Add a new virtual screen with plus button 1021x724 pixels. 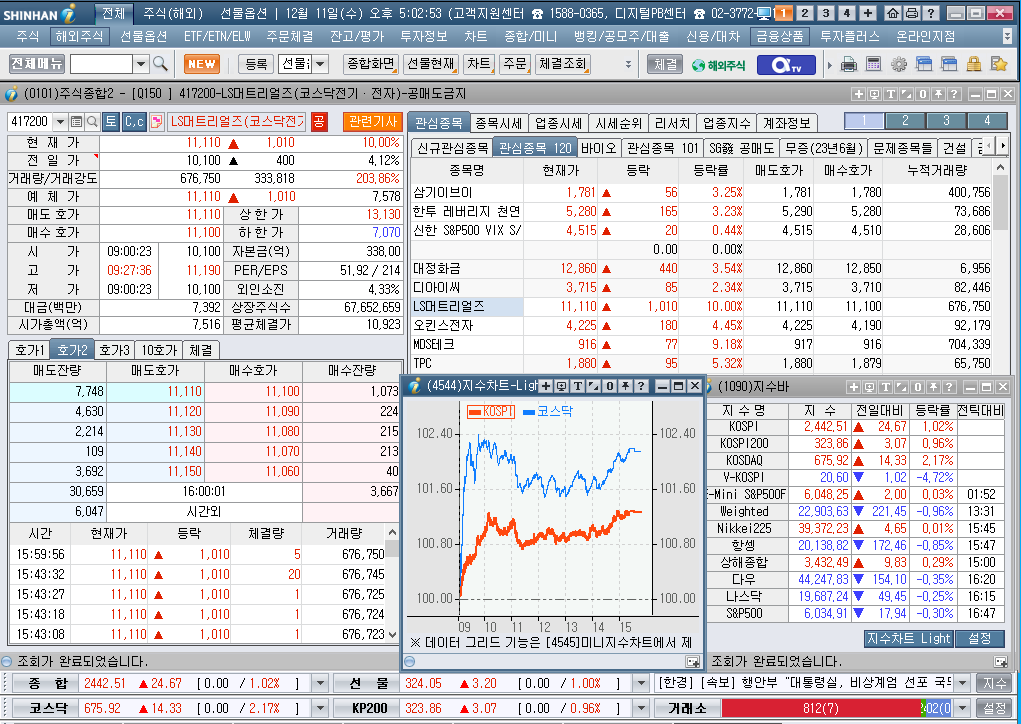(867, 12)
